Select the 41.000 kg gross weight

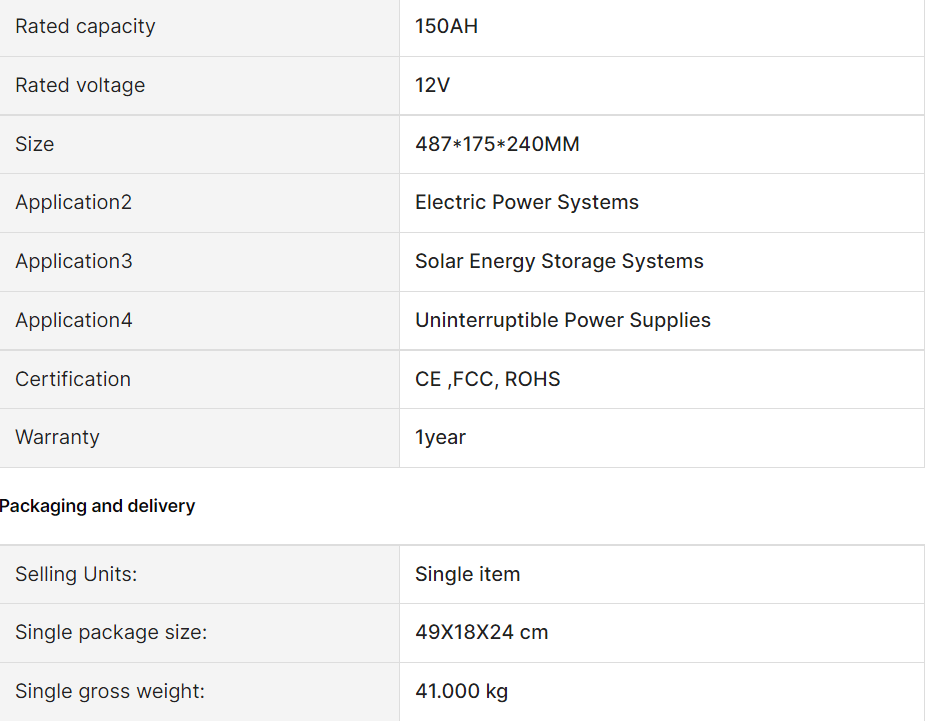tap(462, 692)
